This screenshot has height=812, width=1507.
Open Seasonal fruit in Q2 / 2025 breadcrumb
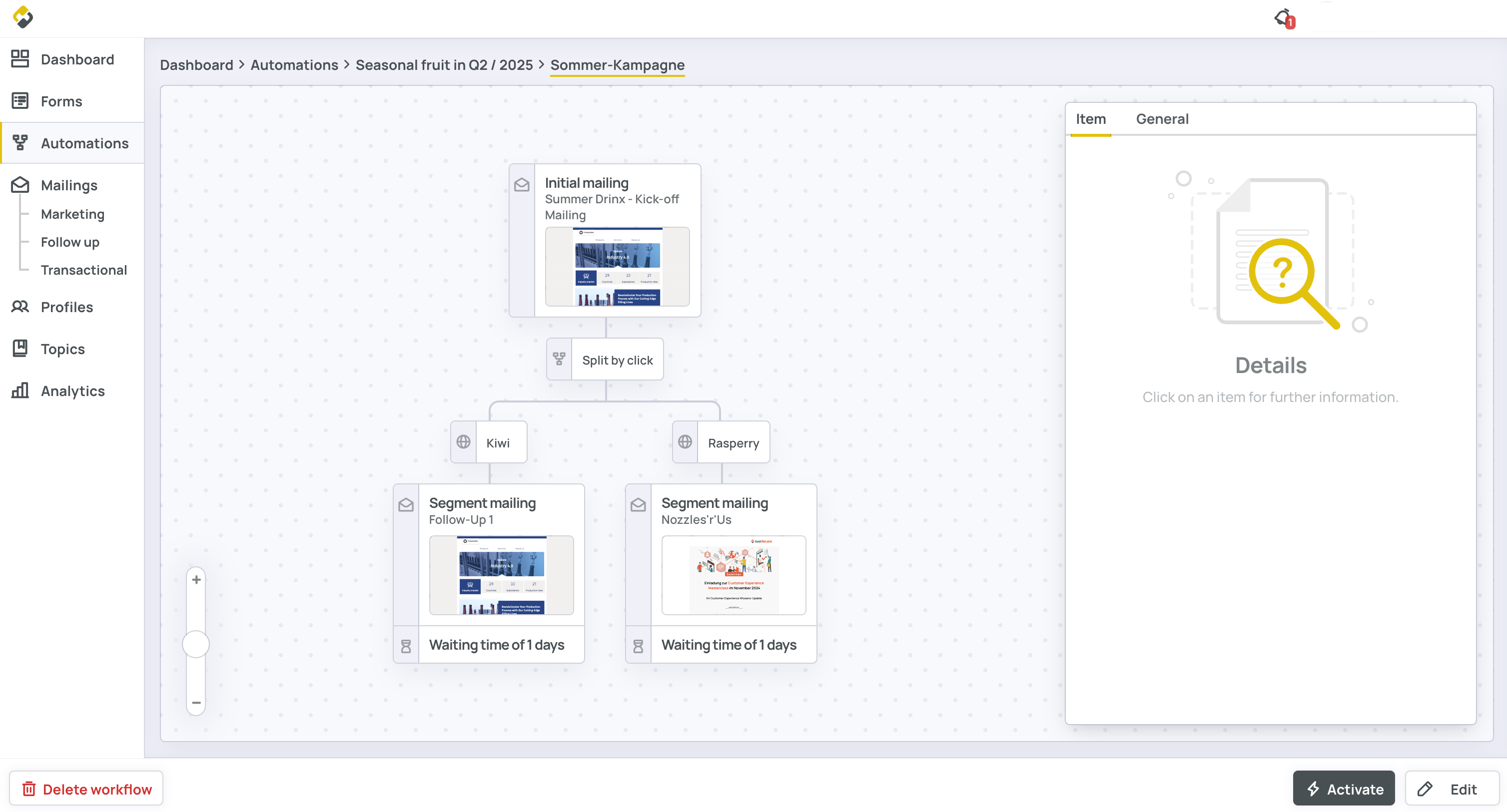(444, 65)
